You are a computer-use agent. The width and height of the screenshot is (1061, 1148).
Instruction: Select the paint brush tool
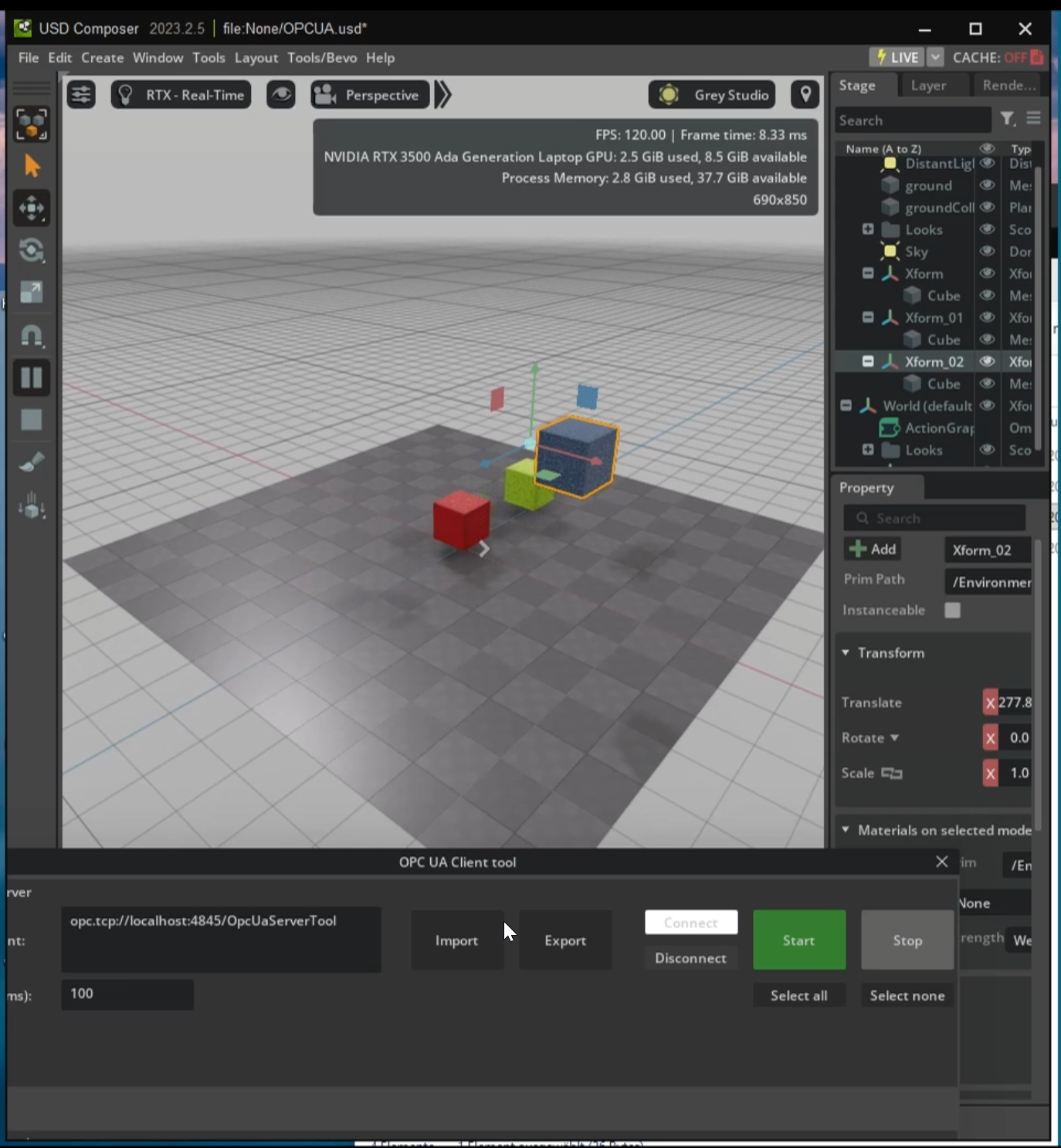click(x=32, y=462)
